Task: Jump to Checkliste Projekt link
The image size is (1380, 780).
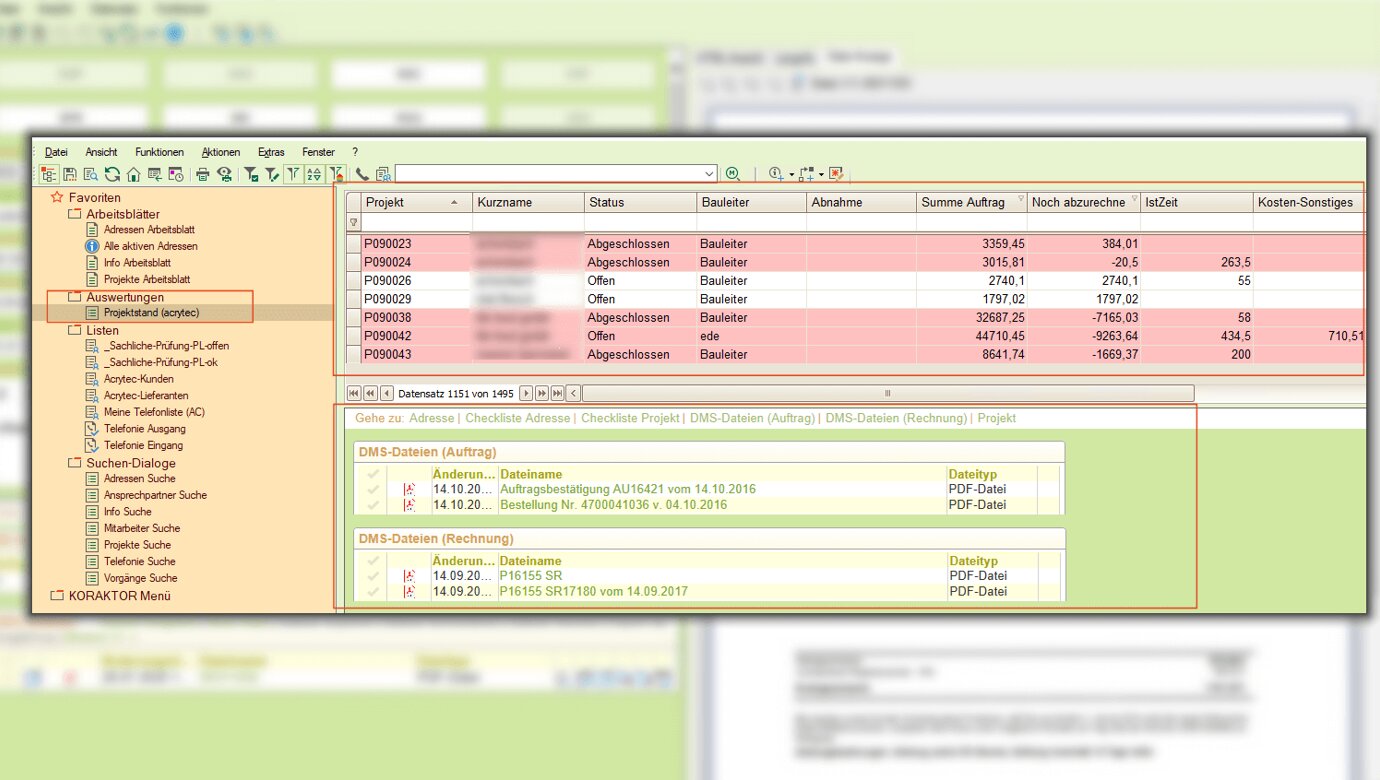Action: tap(630, 418)
